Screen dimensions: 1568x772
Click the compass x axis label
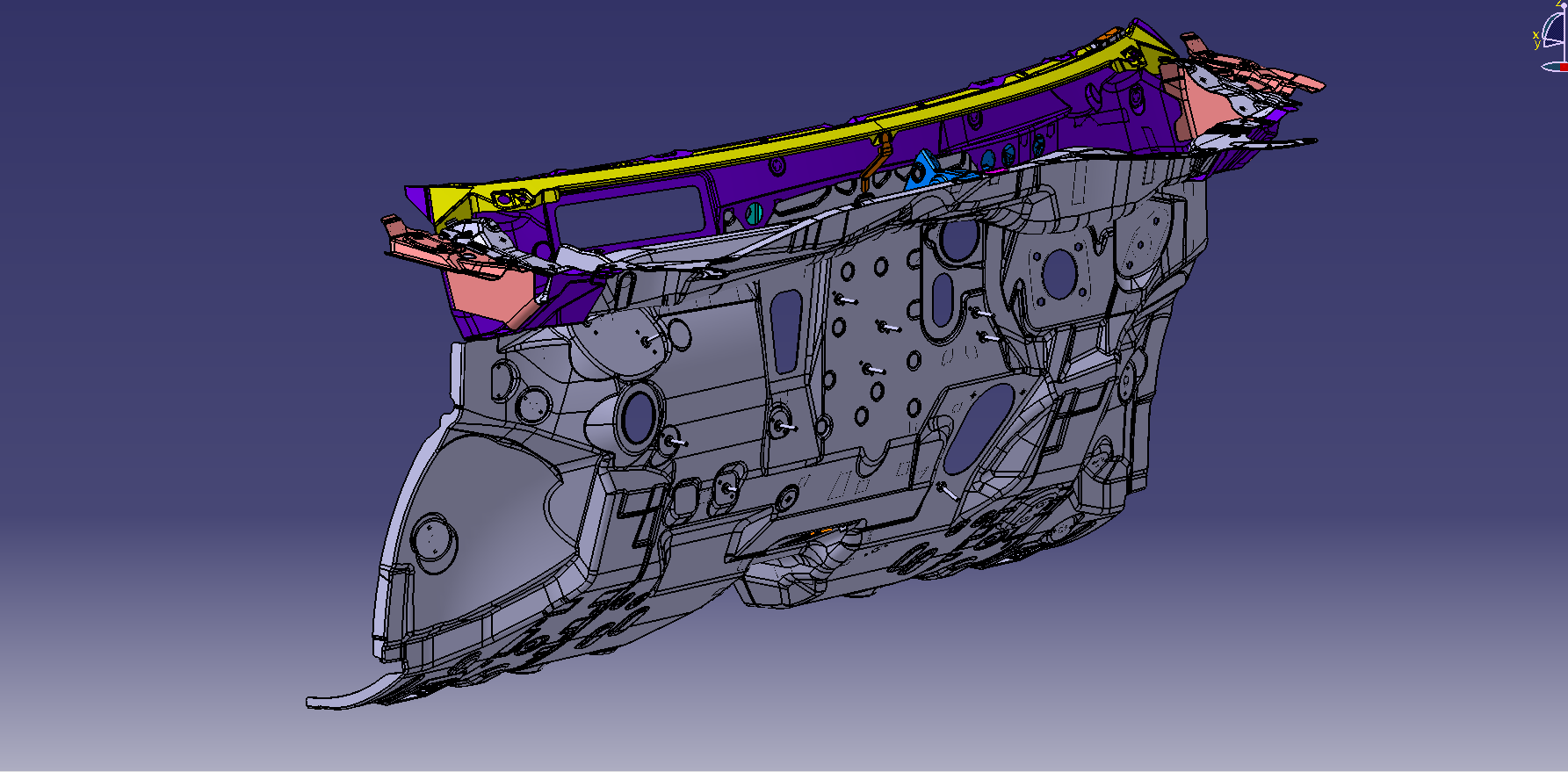coord(1535,35)
